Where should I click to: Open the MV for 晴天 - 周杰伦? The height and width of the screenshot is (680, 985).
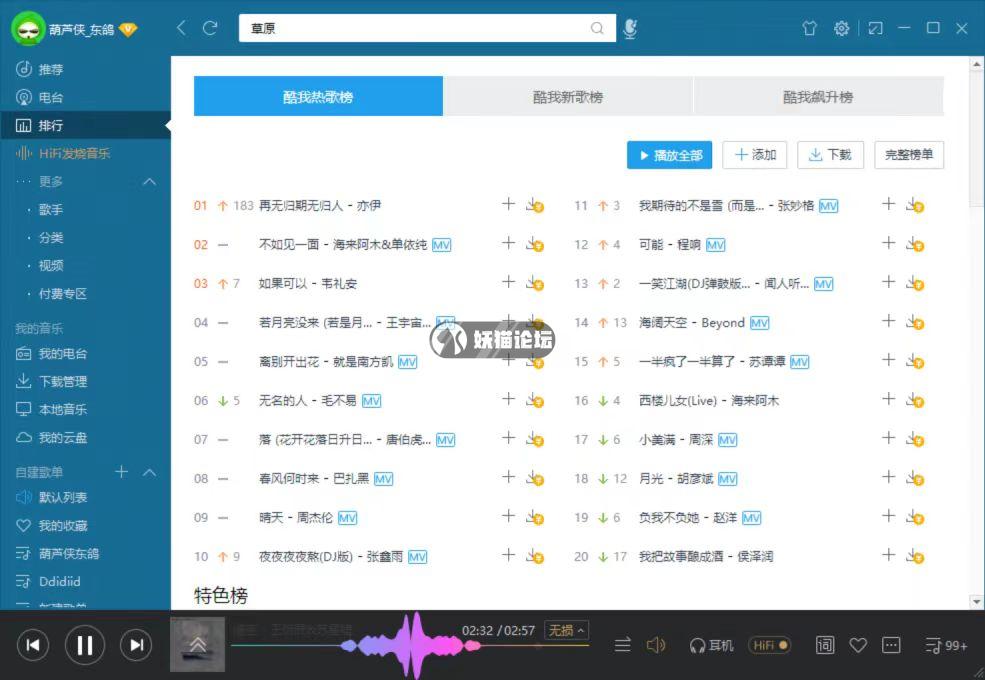coord(347,518)
